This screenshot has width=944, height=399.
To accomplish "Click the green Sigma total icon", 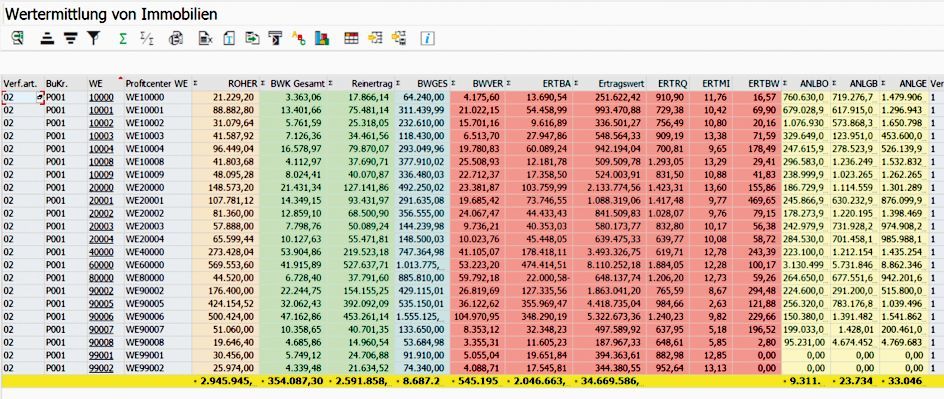I will 123,39.
